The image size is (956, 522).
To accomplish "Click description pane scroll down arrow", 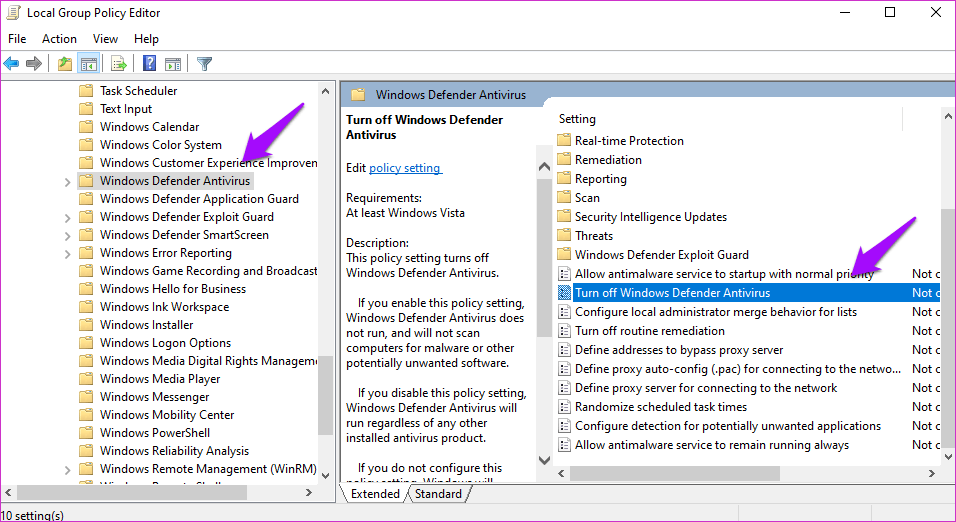I will coord(544,460).
